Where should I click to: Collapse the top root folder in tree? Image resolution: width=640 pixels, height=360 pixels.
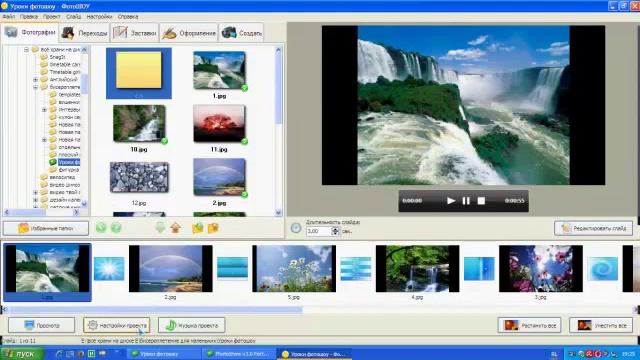[27, 49]
